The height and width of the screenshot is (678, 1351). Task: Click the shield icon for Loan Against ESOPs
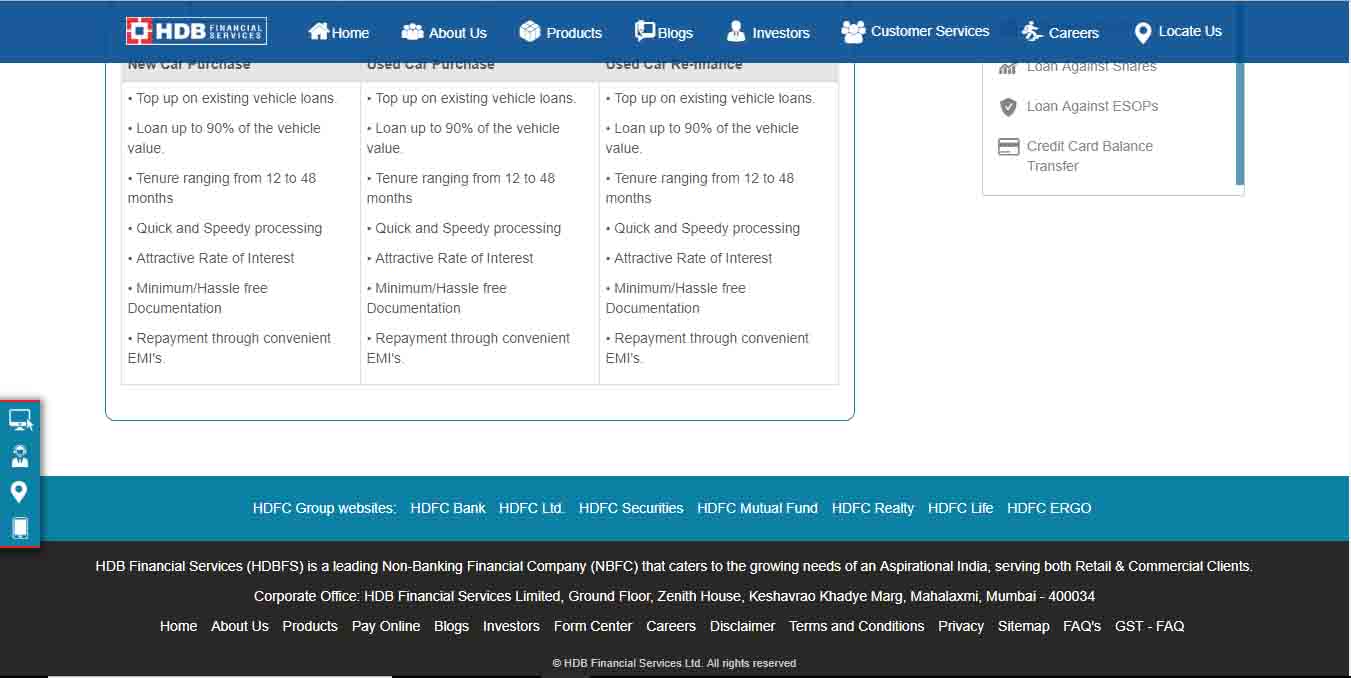tap(1008, 107)
